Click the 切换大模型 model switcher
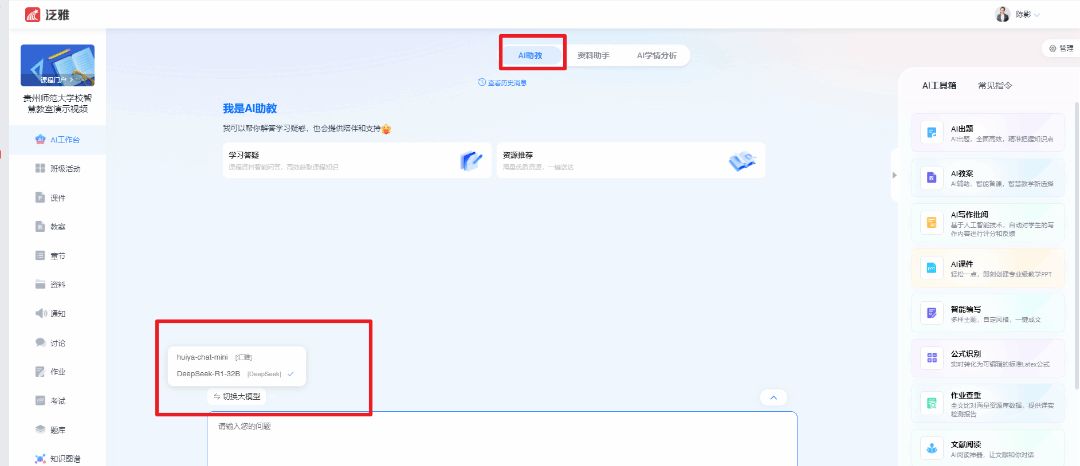Viewport: 1080px width, 466px height. pyautogui.click(x=238, y=396)
